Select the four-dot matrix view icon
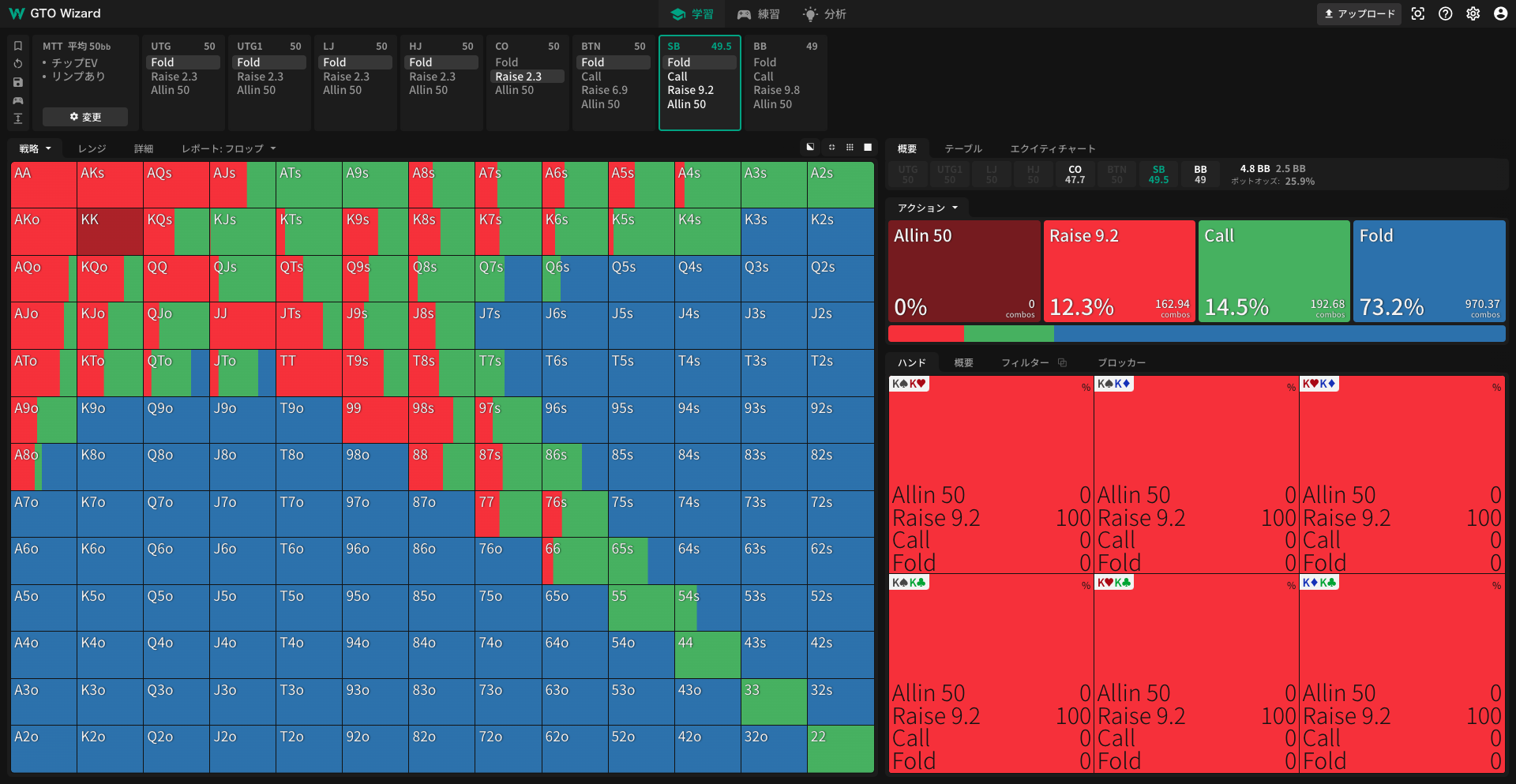Screen dimensions: 1516x784 pos(831,147)
